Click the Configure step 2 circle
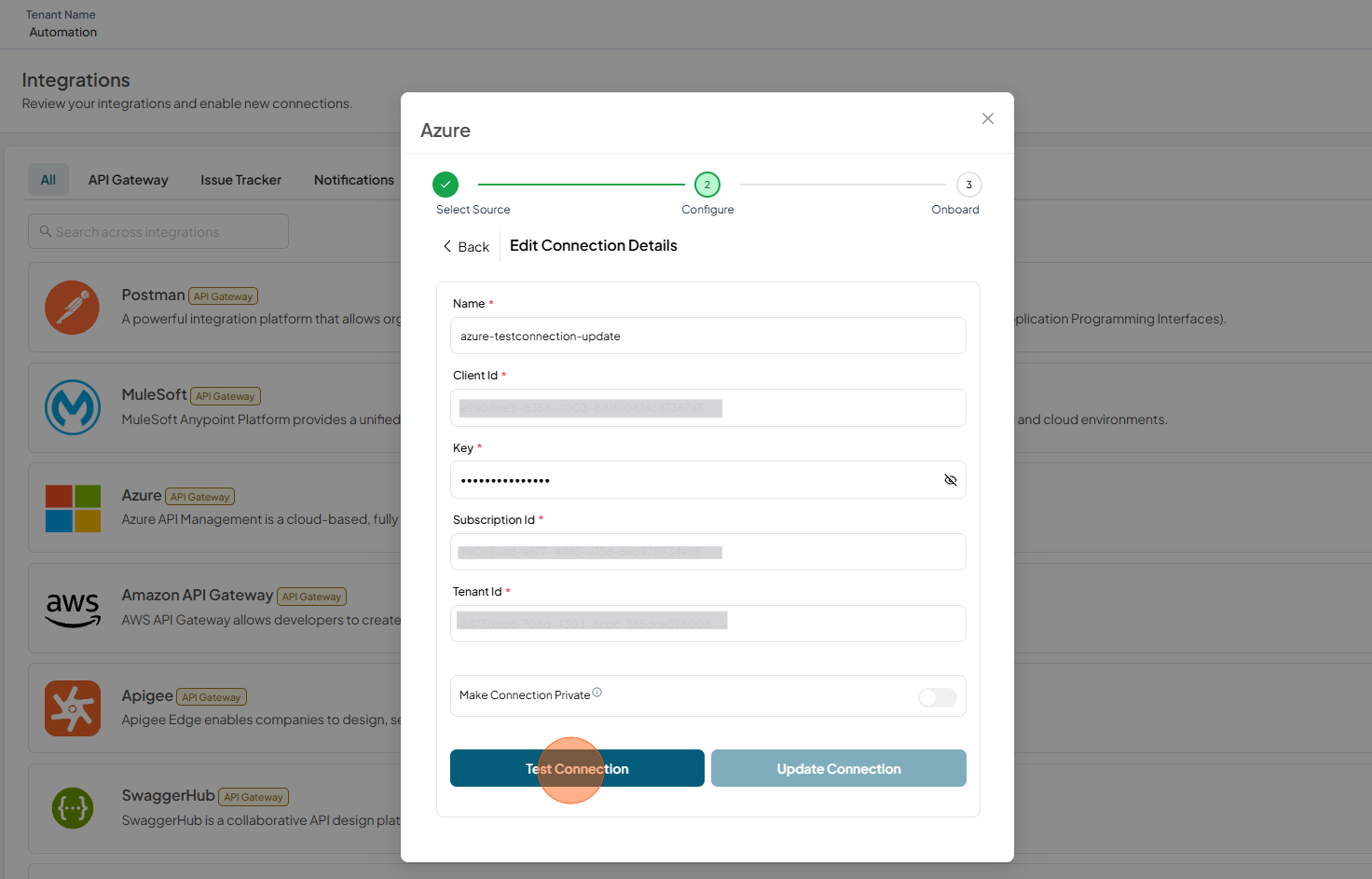The height and width of the screenshot is (879, 1372). (x=707, y=185)
